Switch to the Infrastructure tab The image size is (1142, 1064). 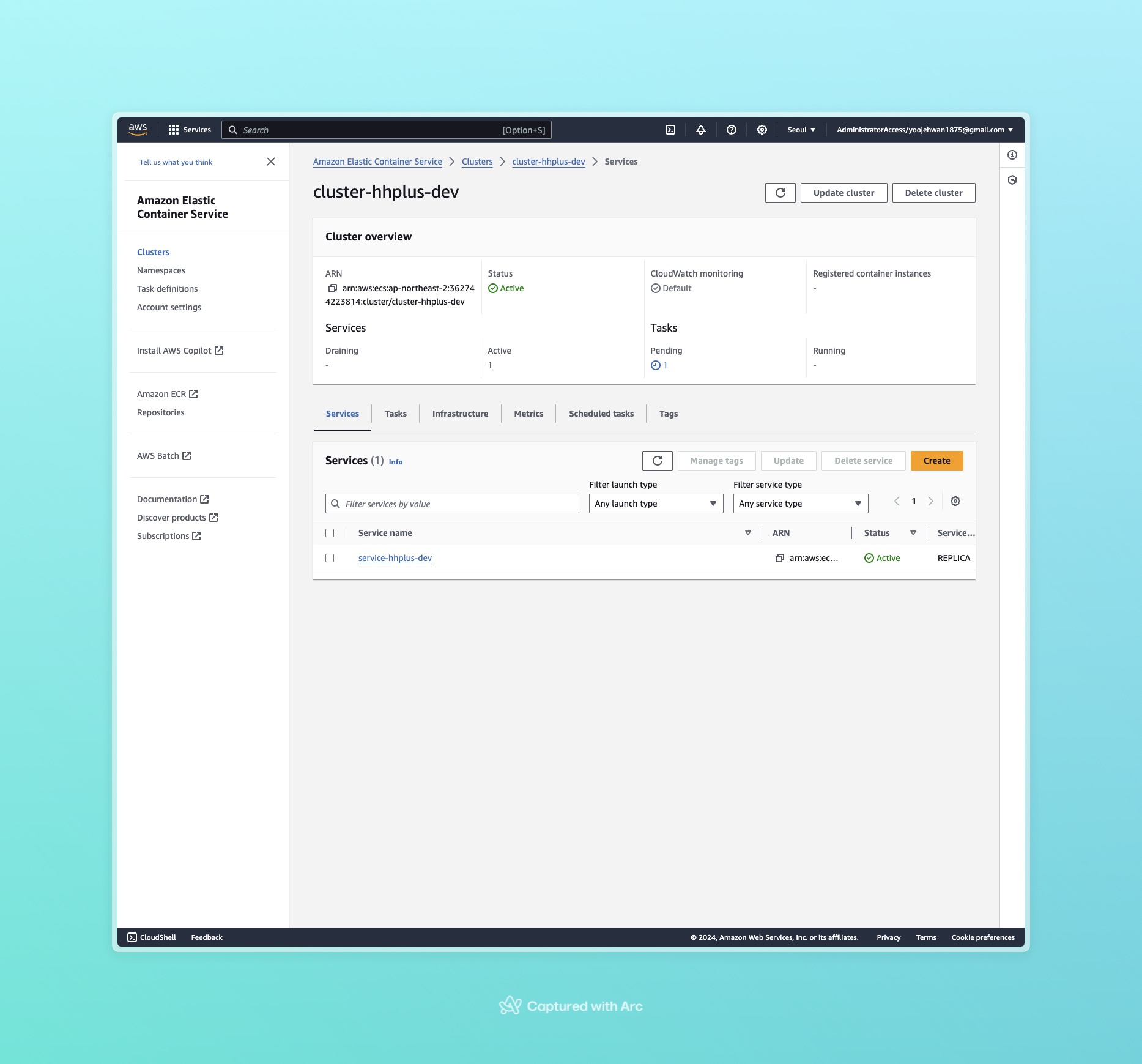tap(461, 414)
